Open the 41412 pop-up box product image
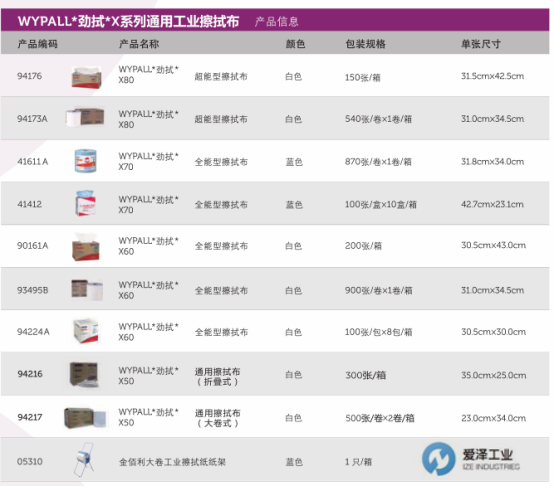This screenshot has width=554, height=487. coord(85,203)
